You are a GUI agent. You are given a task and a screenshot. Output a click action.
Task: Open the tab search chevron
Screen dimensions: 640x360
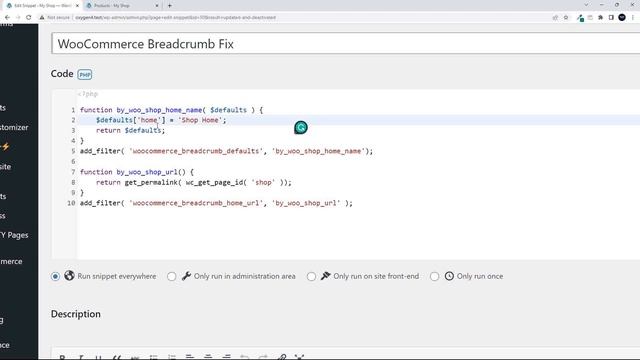coord(587,5)
